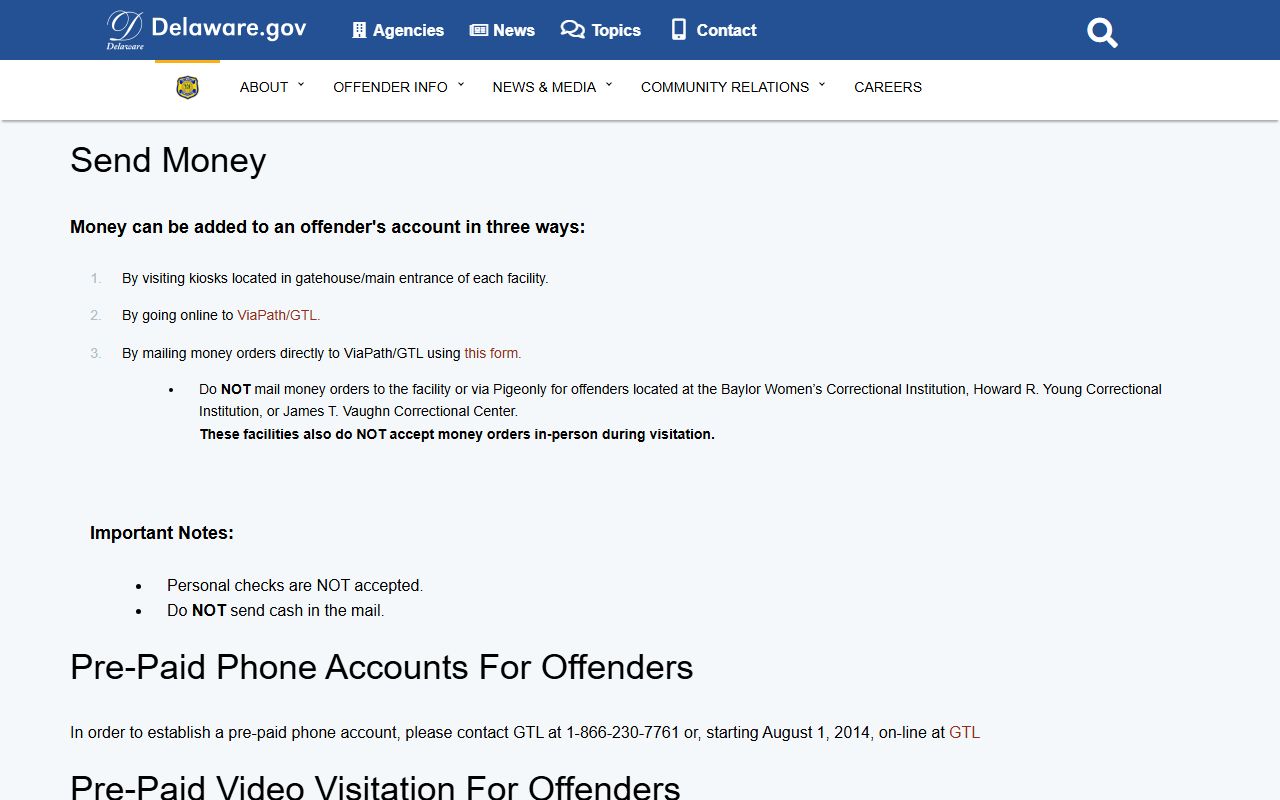This screenshot has height=800, width=1280.
Task: Click the News newspaper icon
Action: (479, 30)
